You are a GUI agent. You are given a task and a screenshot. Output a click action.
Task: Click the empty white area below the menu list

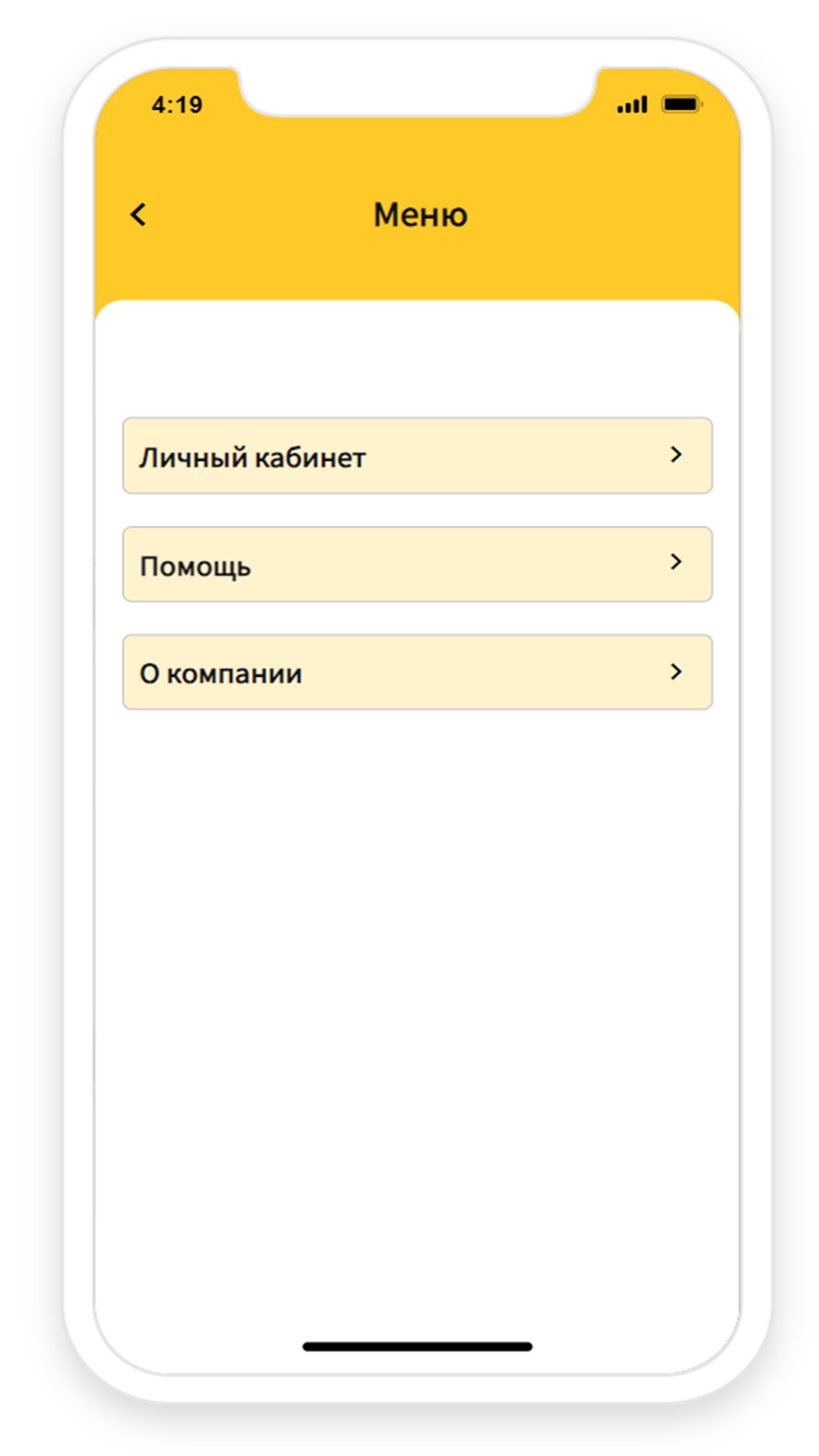[417, 989]
